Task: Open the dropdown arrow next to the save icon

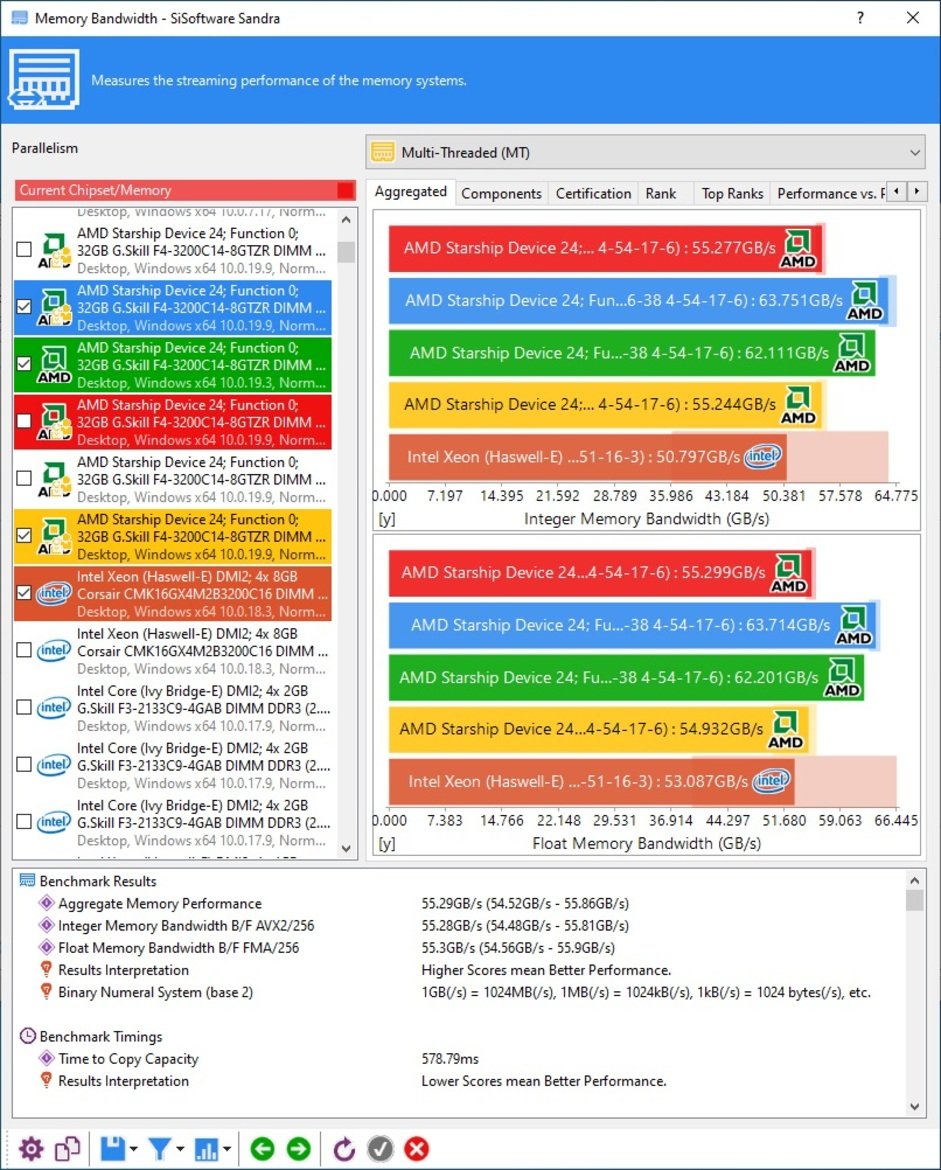Action: (x=133, y=1149)
